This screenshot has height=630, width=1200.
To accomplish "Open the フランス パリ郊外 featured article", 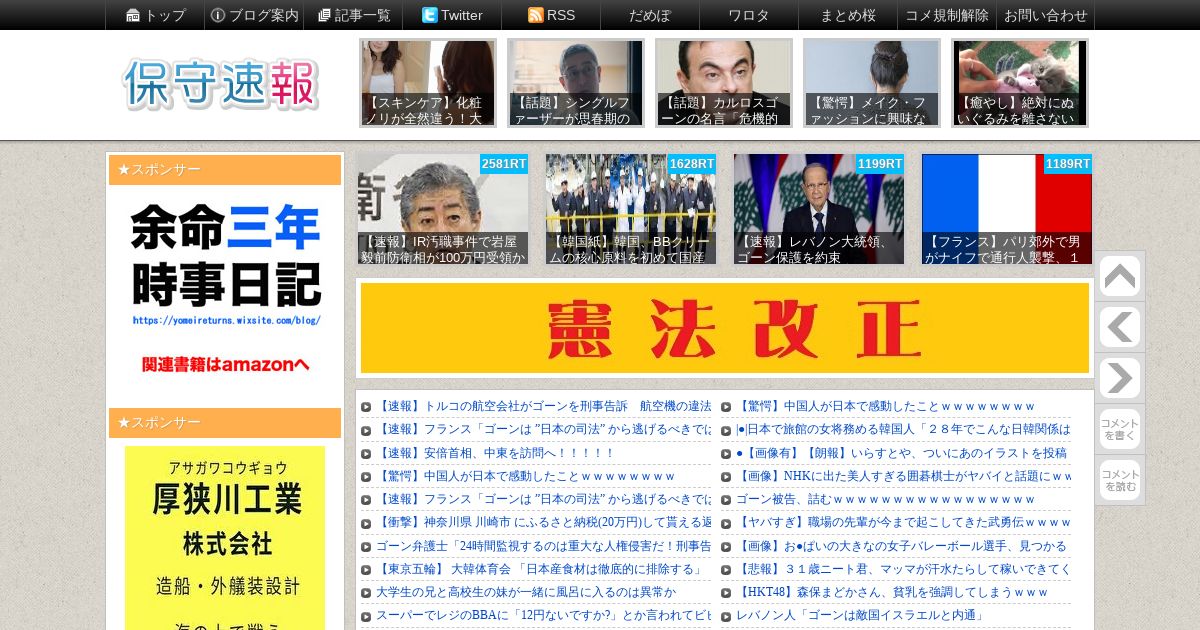I will (x=1007, y=209).
